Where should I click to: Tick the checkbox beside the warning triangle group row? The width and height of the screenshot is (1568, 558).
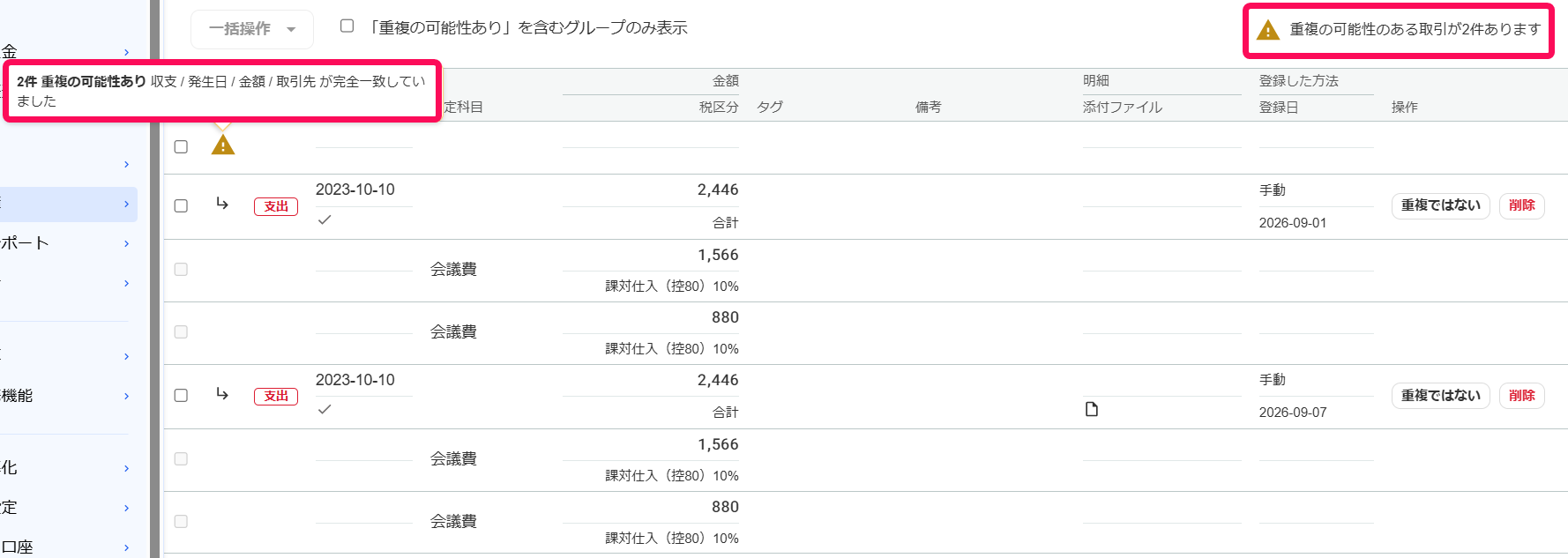[x=181, y=146]
